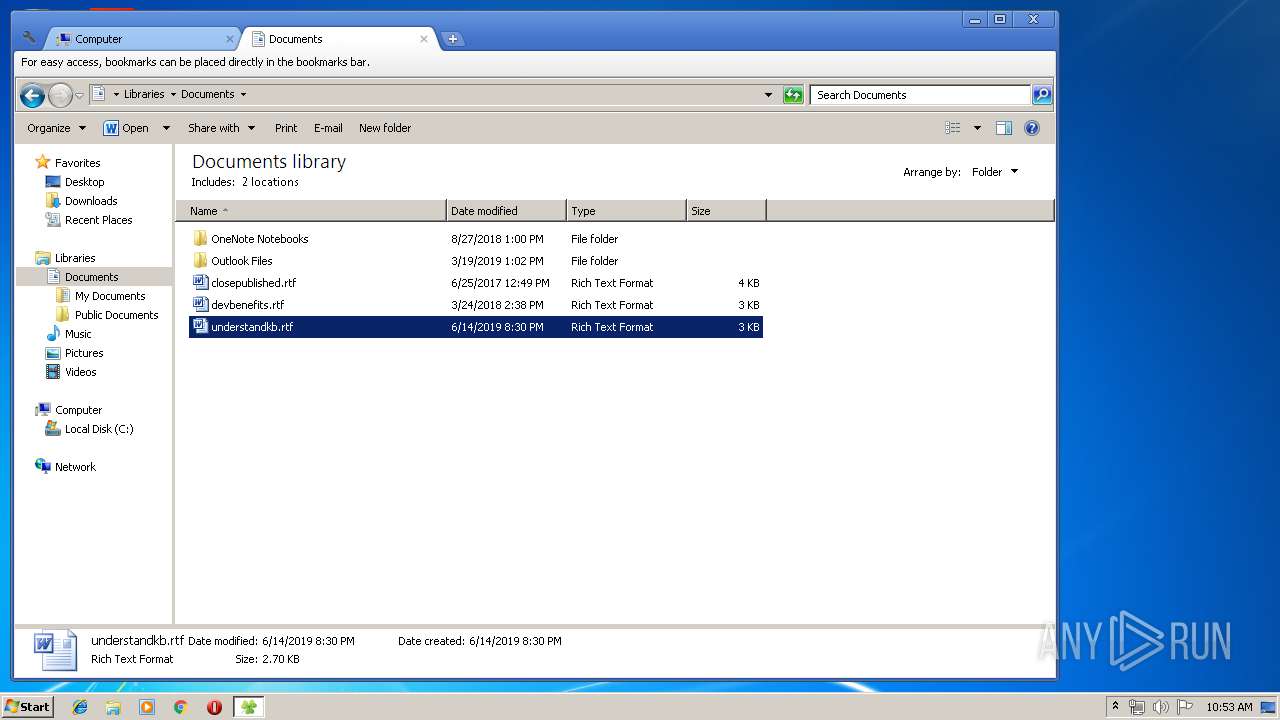Select the OneNote Notebooks folder
The width and height of the screenshot is (1280, 720).
tap(476, 239)
